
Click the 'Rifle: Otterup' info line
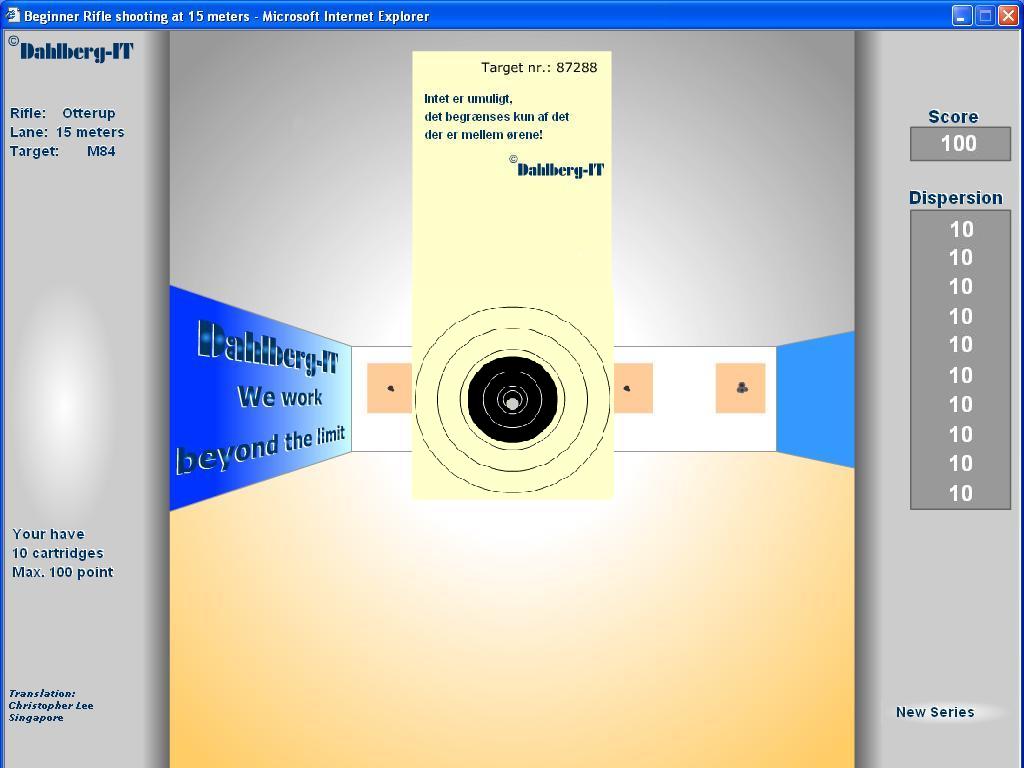(x=62, y=113)
